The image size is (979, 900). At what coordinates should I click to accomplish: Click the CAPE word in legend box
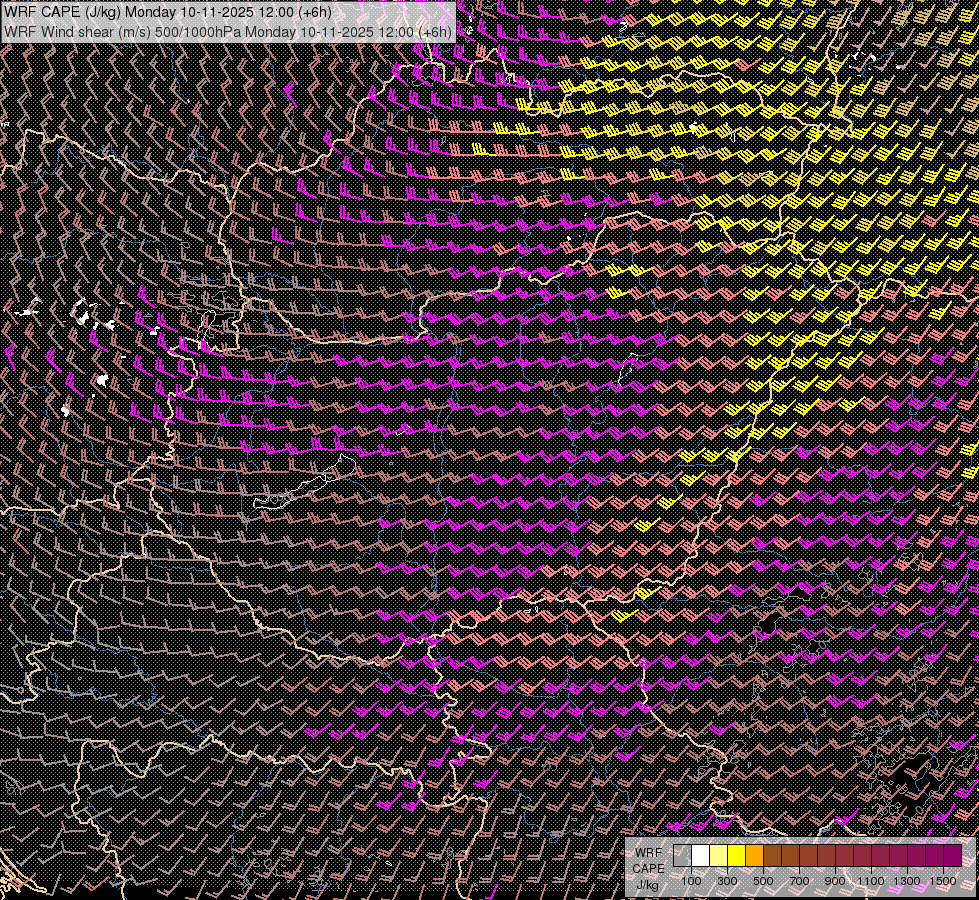[x=648, y=868]
